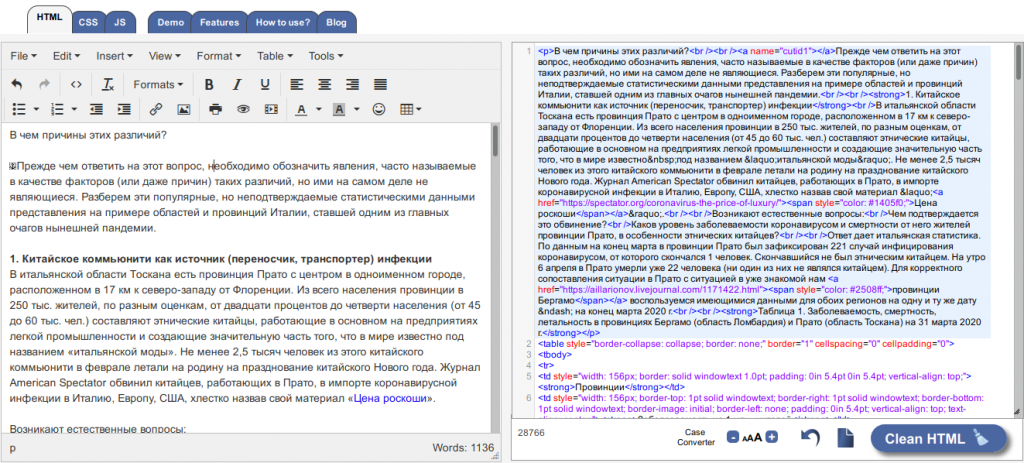
Task: Open Edit menu
Action: click(x=67, y=56)
